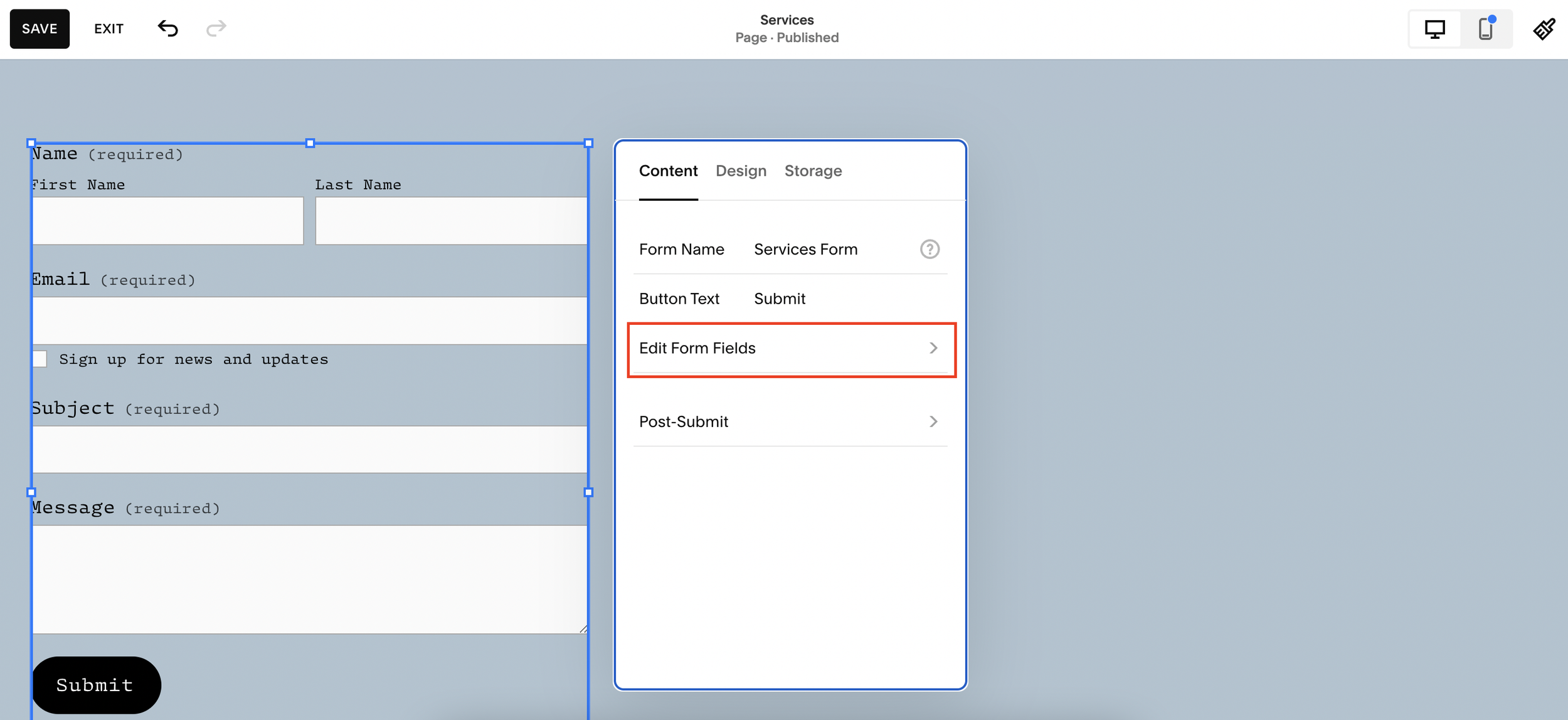
Task: Open the site styles paintbrush icon
Action: [1544, 29]
